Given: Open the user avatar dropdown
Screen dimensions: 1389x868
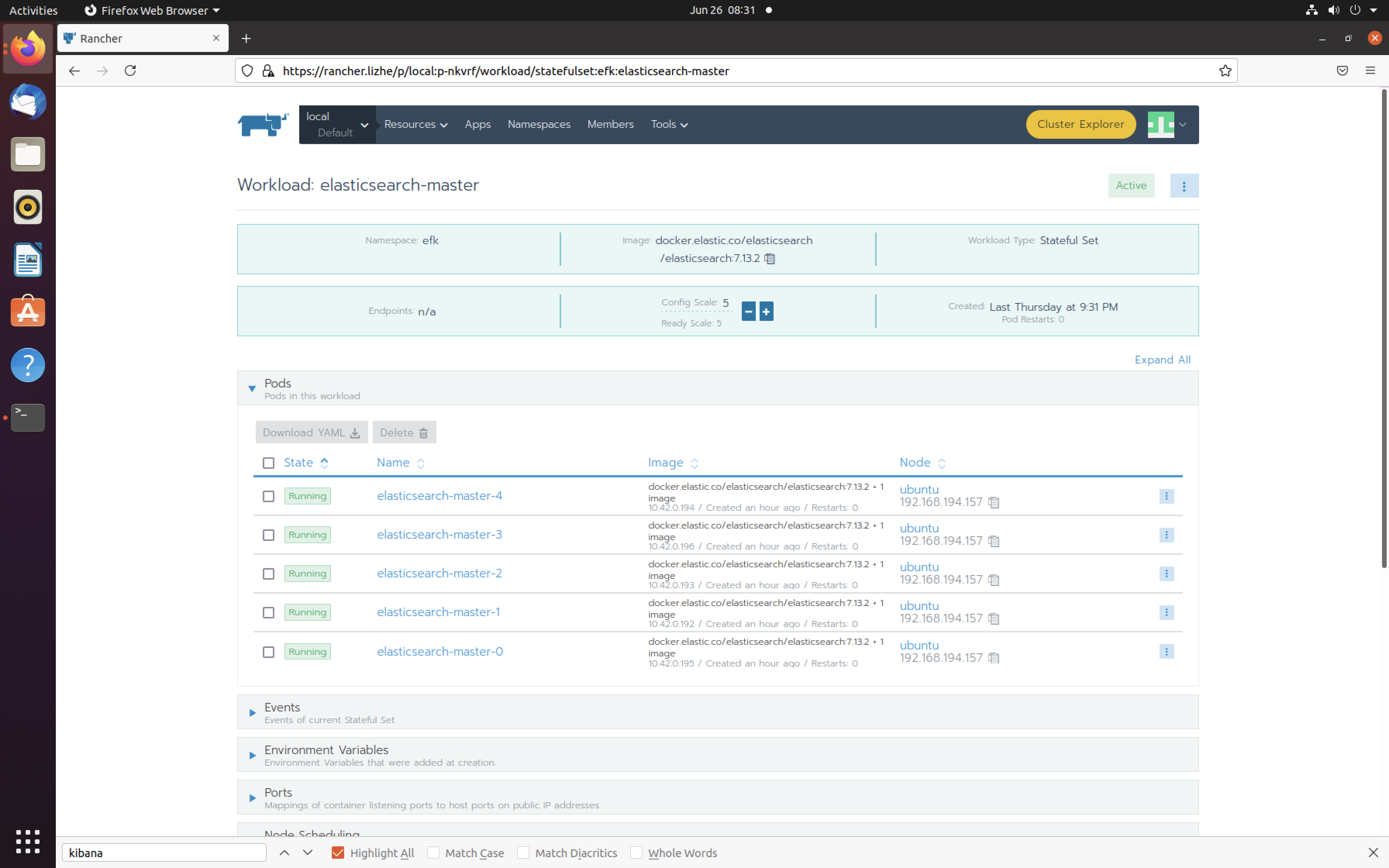Looking at the screenshot, I should [1167, 124].
